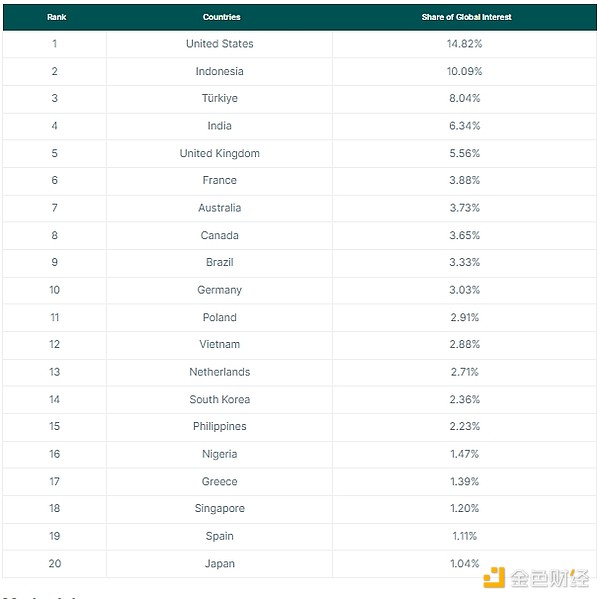Click the United States cell
Image resolution: width=600 pixels, height=599 pixels.
point(220,44)
